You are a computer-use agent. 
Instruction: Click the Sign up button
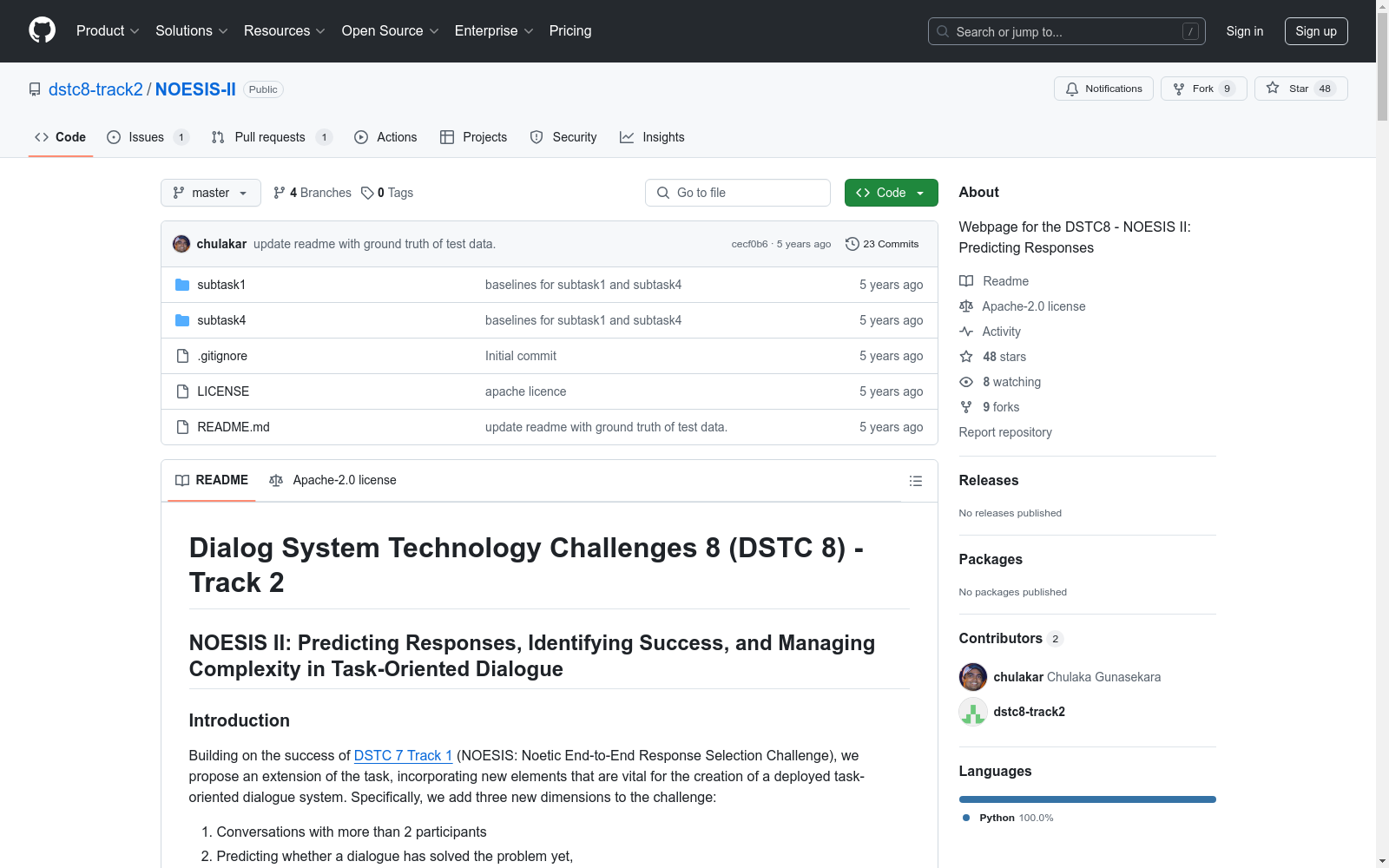coord(1316,31)
